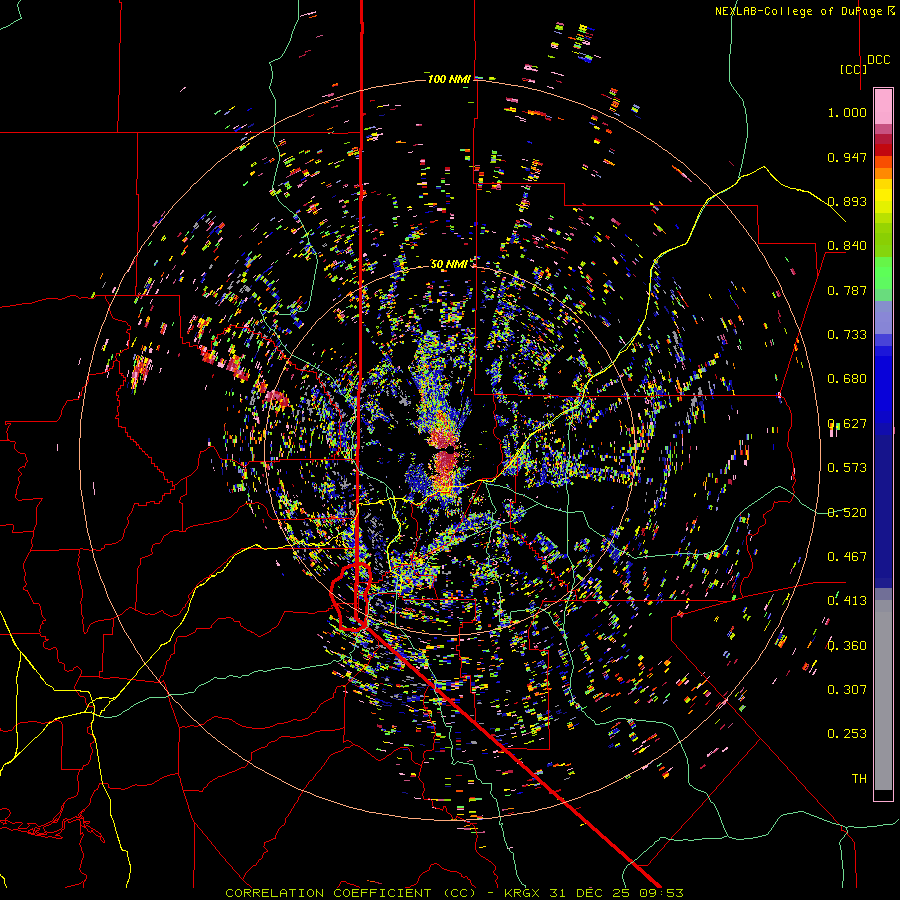Click the TH threshold label in legend
This screenshot has width=900, height=900.
(859, 779)
